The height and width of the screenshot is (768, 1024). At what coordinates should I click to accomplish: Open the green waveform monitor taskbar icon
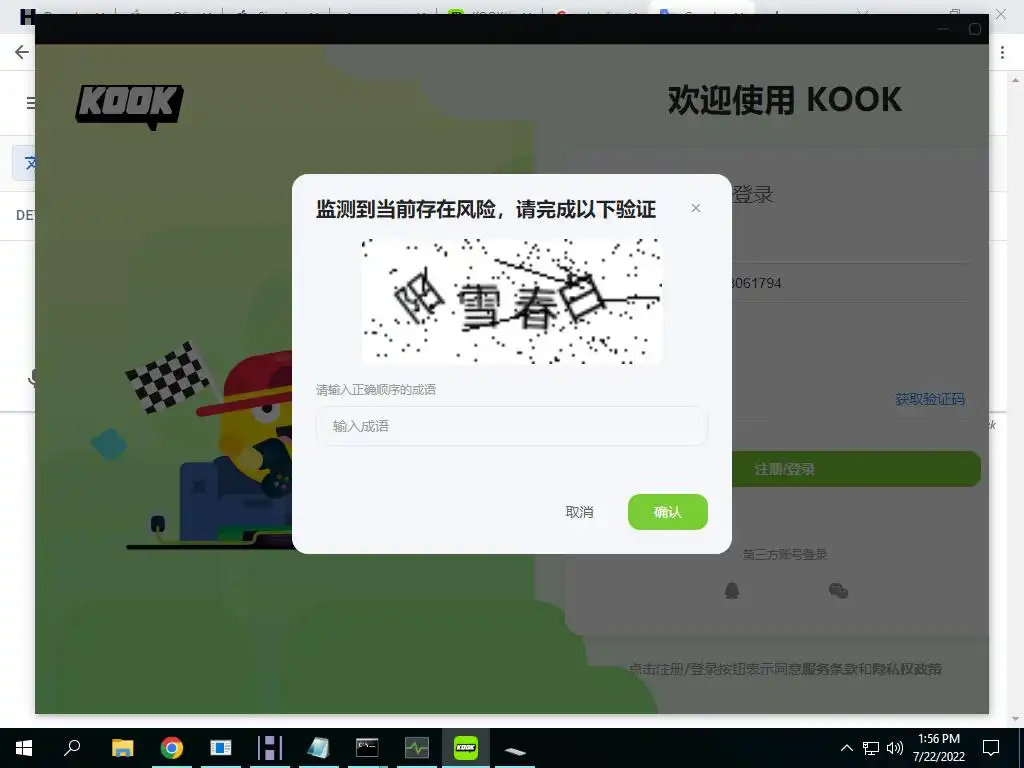pyautogui.click(x=417, y=748)
